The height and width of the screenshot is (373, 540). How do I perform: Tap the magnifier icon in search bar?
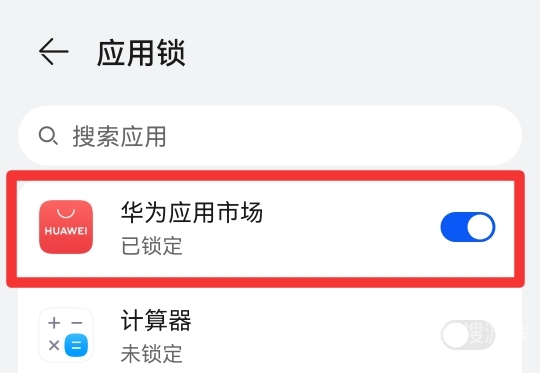48,136
